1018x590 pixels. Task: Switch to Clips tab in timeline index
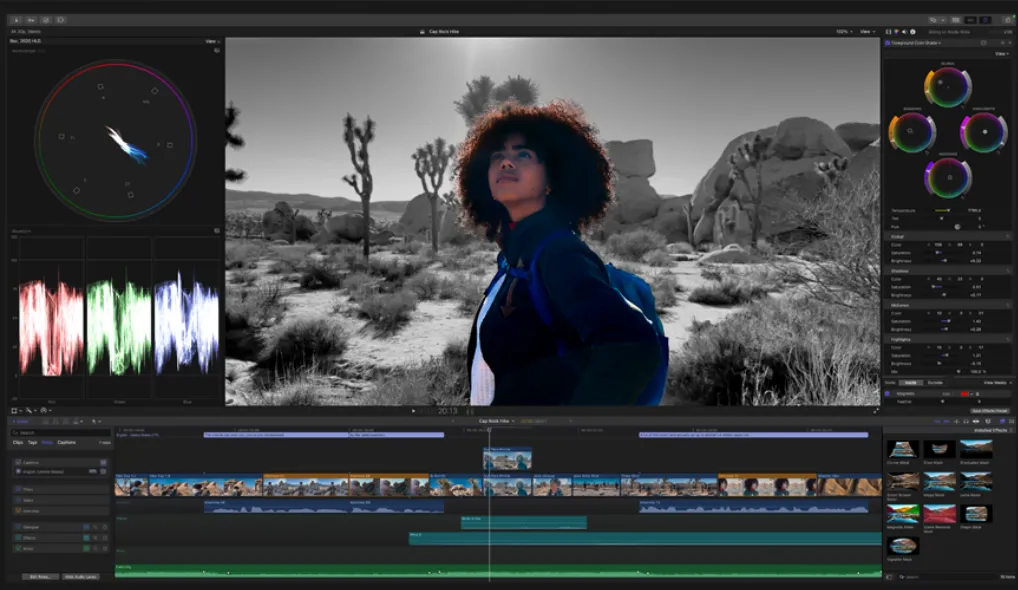pos(18,443)
